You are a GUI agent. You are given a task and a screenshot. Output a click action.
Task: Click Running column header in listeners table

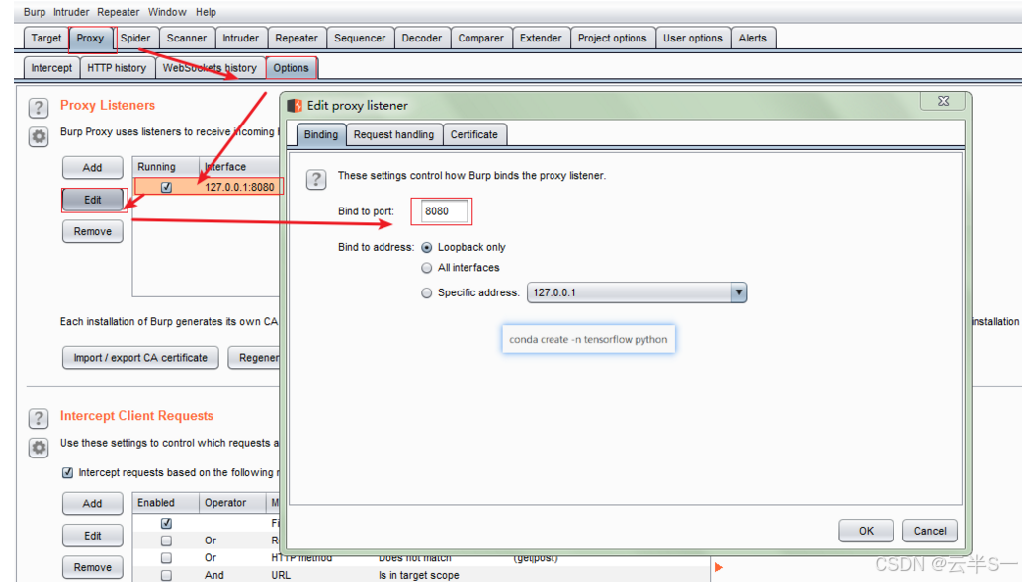[166, 167]
